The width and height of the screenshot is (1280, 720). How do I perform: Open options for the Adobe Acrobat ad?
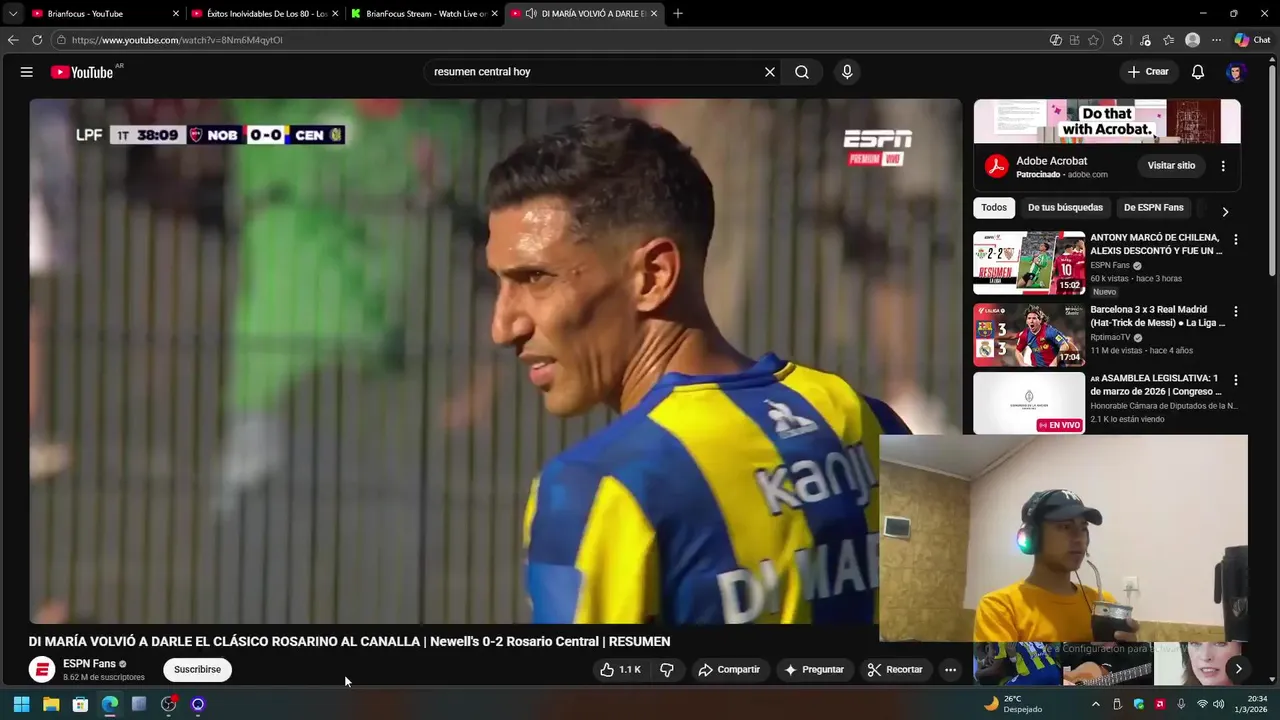tap(1223, 166)
